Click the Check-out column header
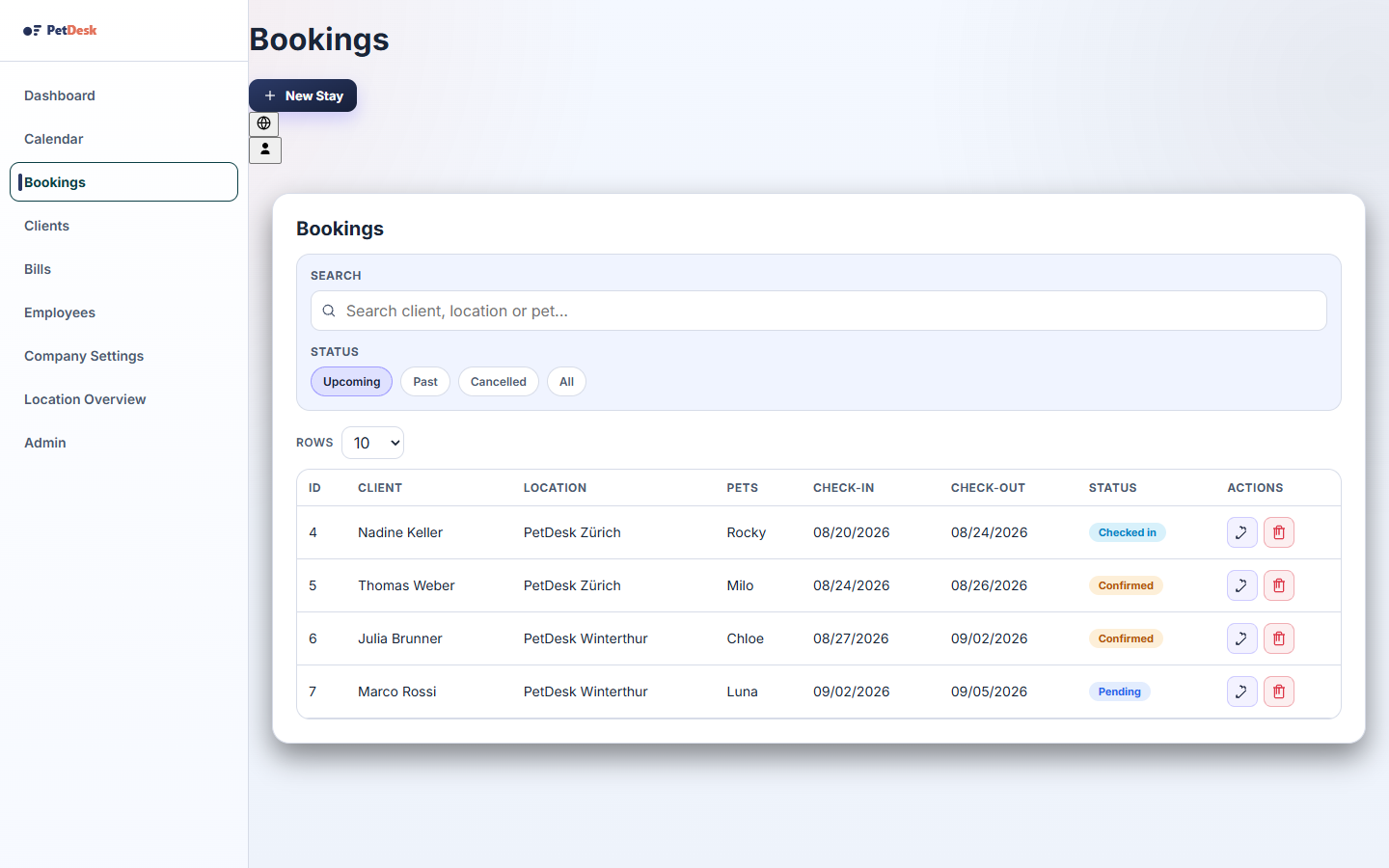The height and width of the screenshot is (868, 1389). 988,488
